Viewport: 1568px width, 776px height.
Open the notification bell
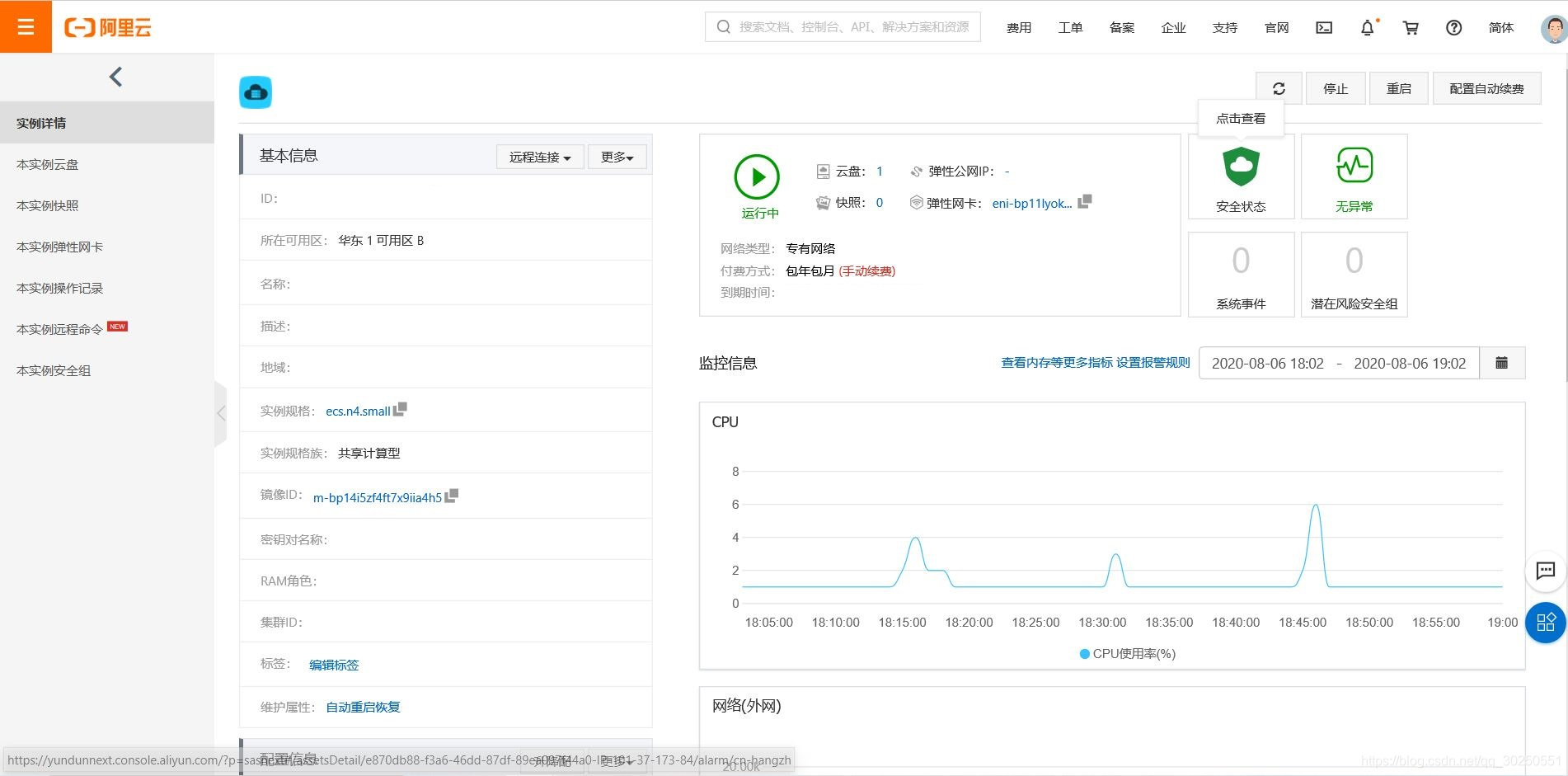pos(1368,27)
